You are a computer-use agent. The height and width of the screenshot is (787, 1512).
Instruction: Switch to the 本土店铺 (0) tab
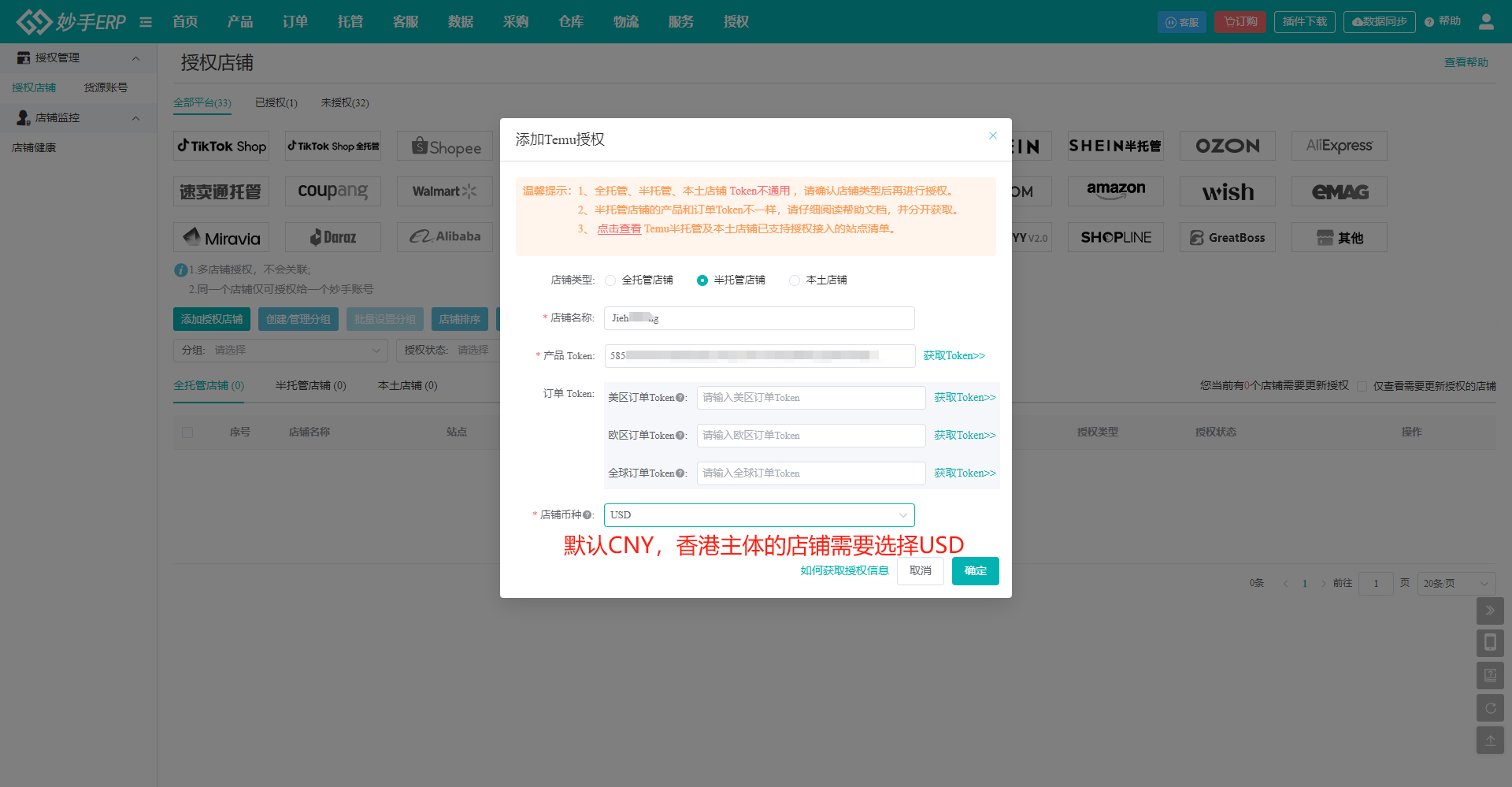tap(408, 385)
